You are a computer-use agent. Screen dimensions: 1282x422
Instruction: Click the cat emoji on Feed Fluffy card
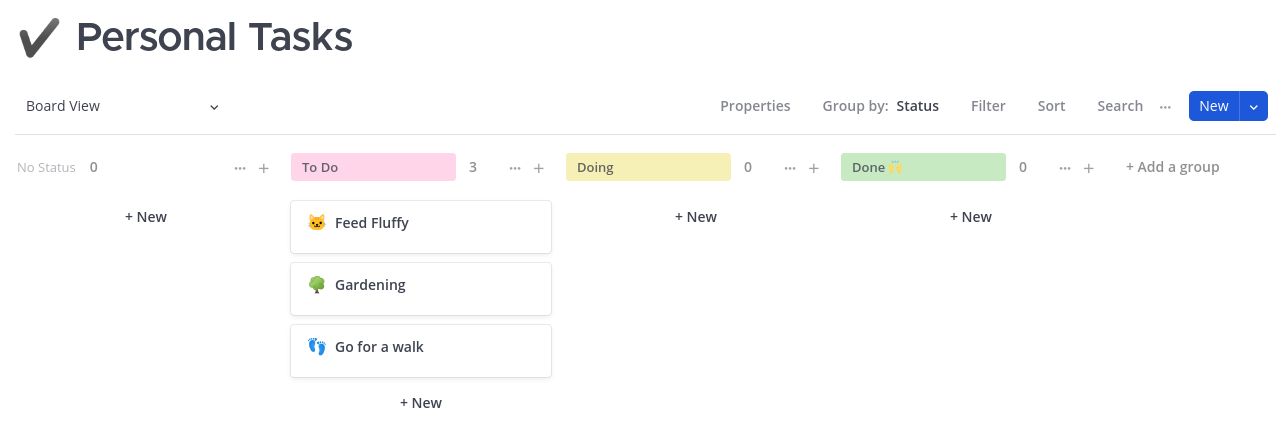pos(317,223)
